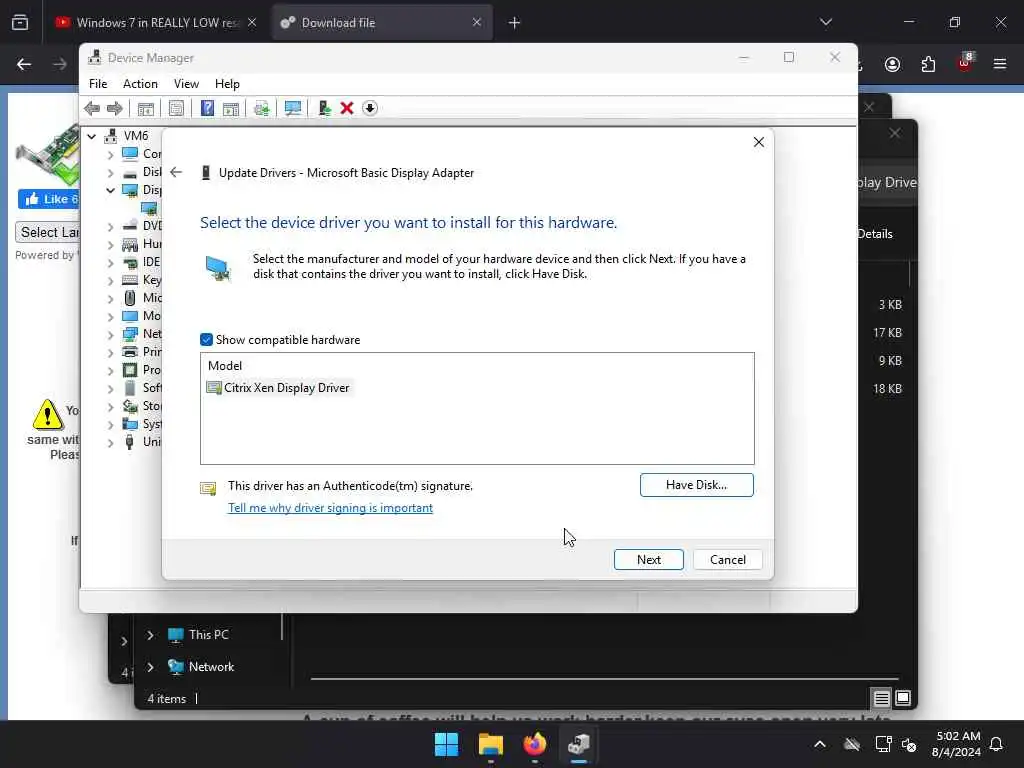Screen dimensions: 1024x768
Task: Open the Firefox hamburger menu
Action: [x=1000, y=64]
